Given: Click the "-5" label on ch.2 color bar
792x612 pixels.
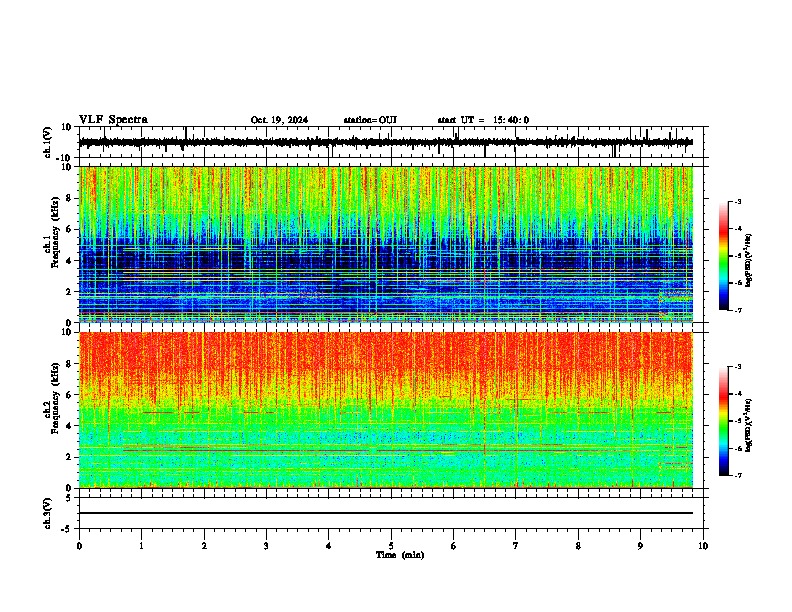Looking at the screenshot, I should pos(738,421).
